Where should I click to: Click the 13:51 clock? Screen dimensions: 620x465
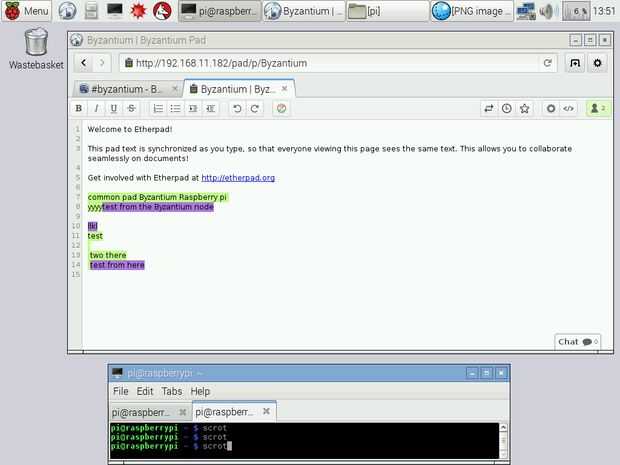tap(604, 11)
